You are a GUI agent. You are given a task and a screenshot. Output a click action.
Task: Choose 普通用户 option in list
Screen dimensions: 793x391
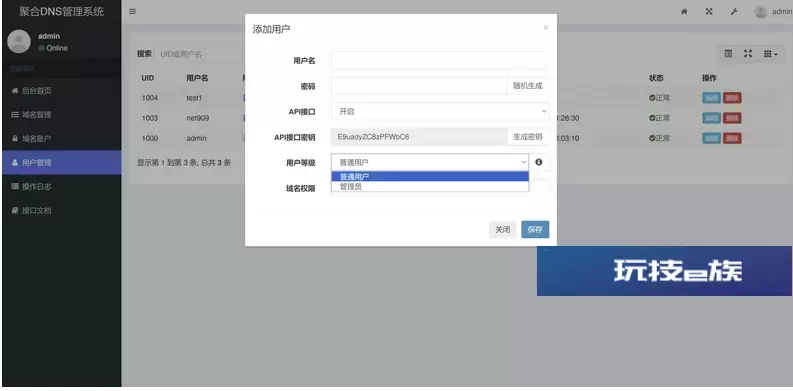point(430,177)
